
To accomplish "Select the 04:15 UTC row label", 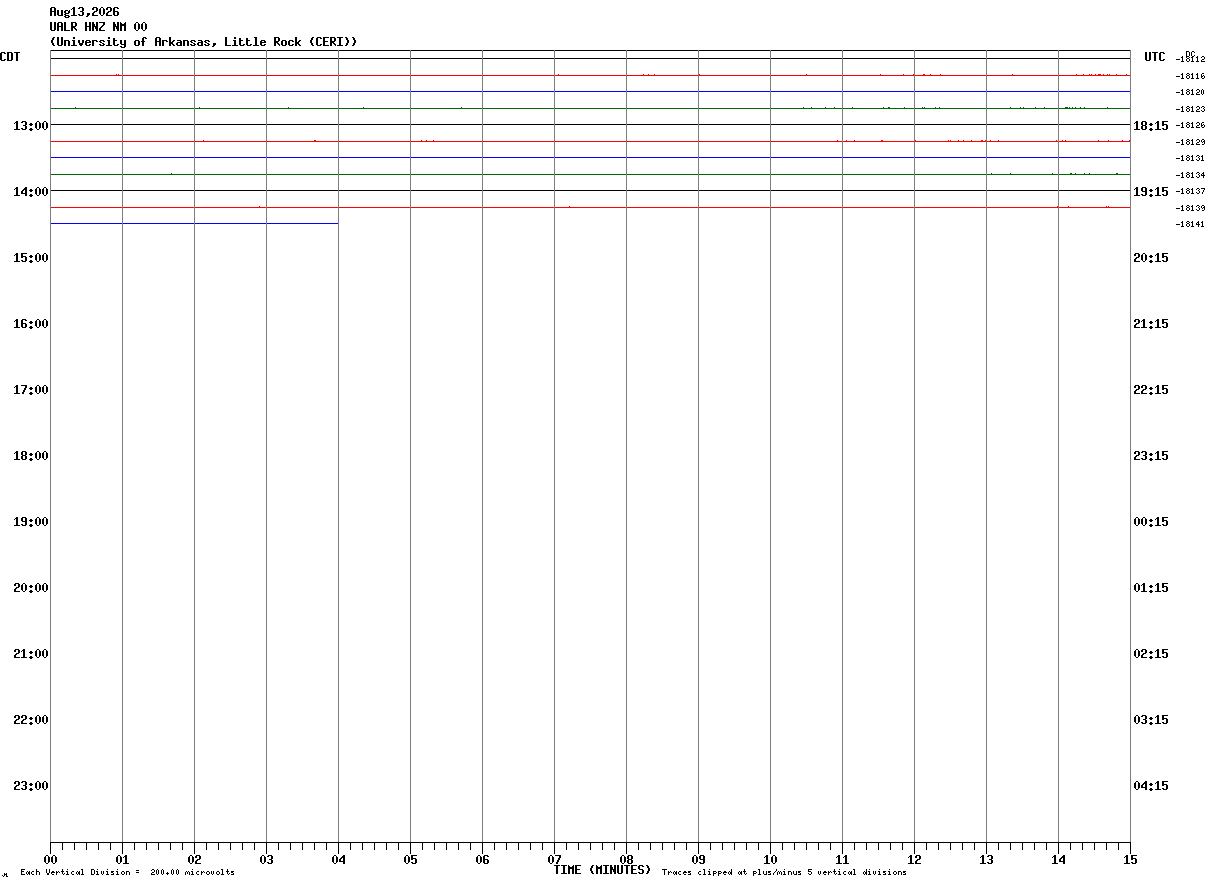I will point(1150,785).
